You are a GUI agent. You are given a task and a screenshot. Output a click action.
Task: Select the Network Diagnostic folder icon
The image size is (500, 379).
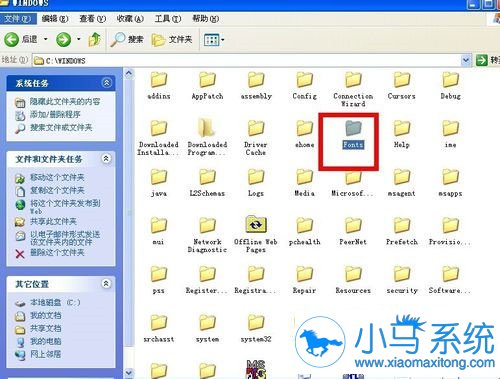point(207,226)
